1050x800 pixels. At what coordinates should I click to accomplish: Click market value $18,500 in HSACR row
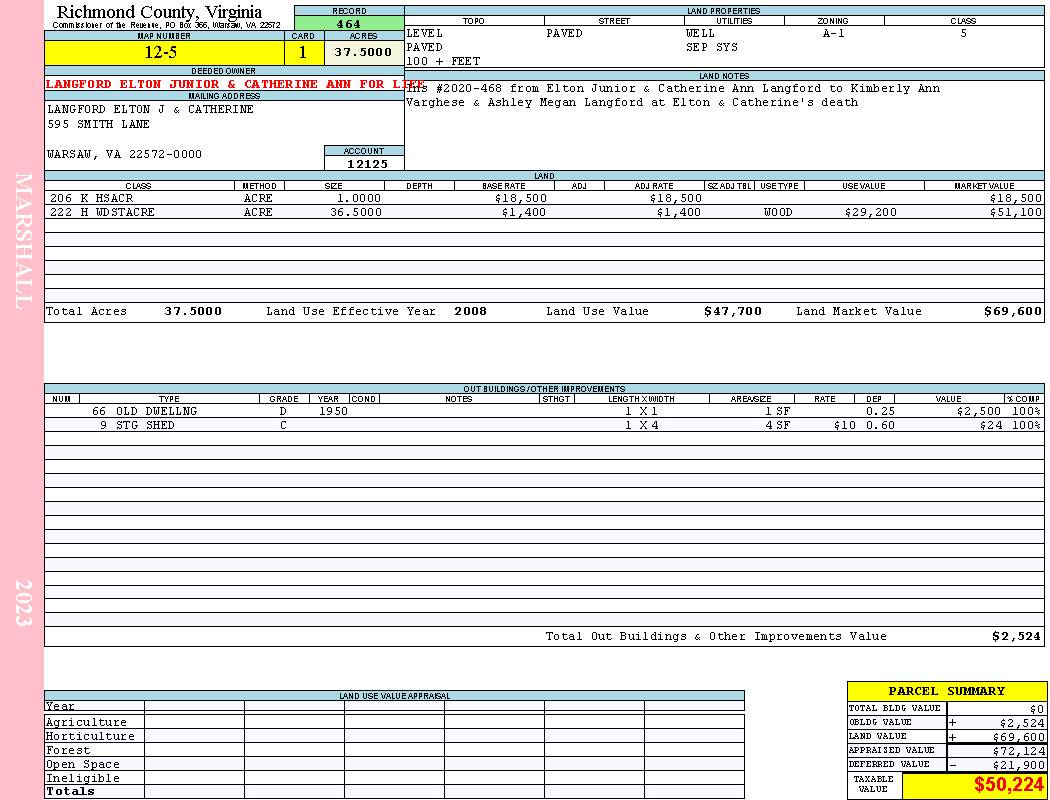click(x=1016, y=198)
